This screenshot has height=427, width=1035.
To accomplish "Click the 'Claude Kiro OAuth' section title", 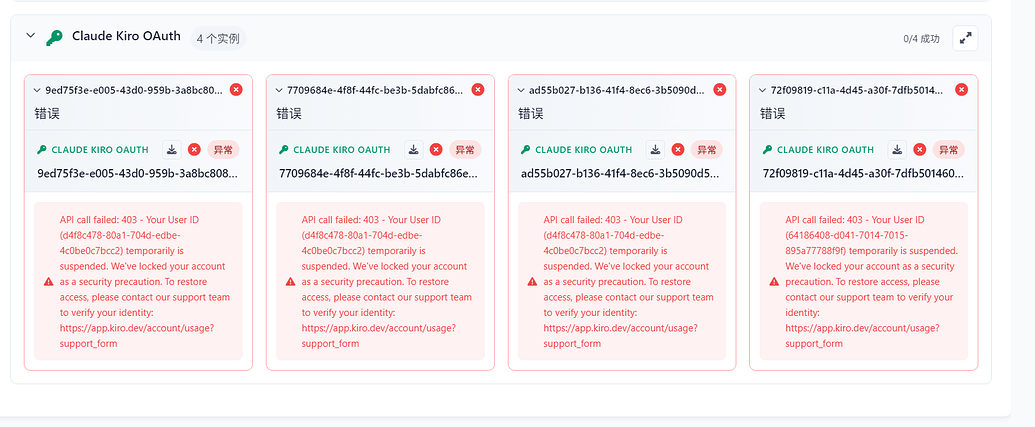I will [x=126, y=36].
